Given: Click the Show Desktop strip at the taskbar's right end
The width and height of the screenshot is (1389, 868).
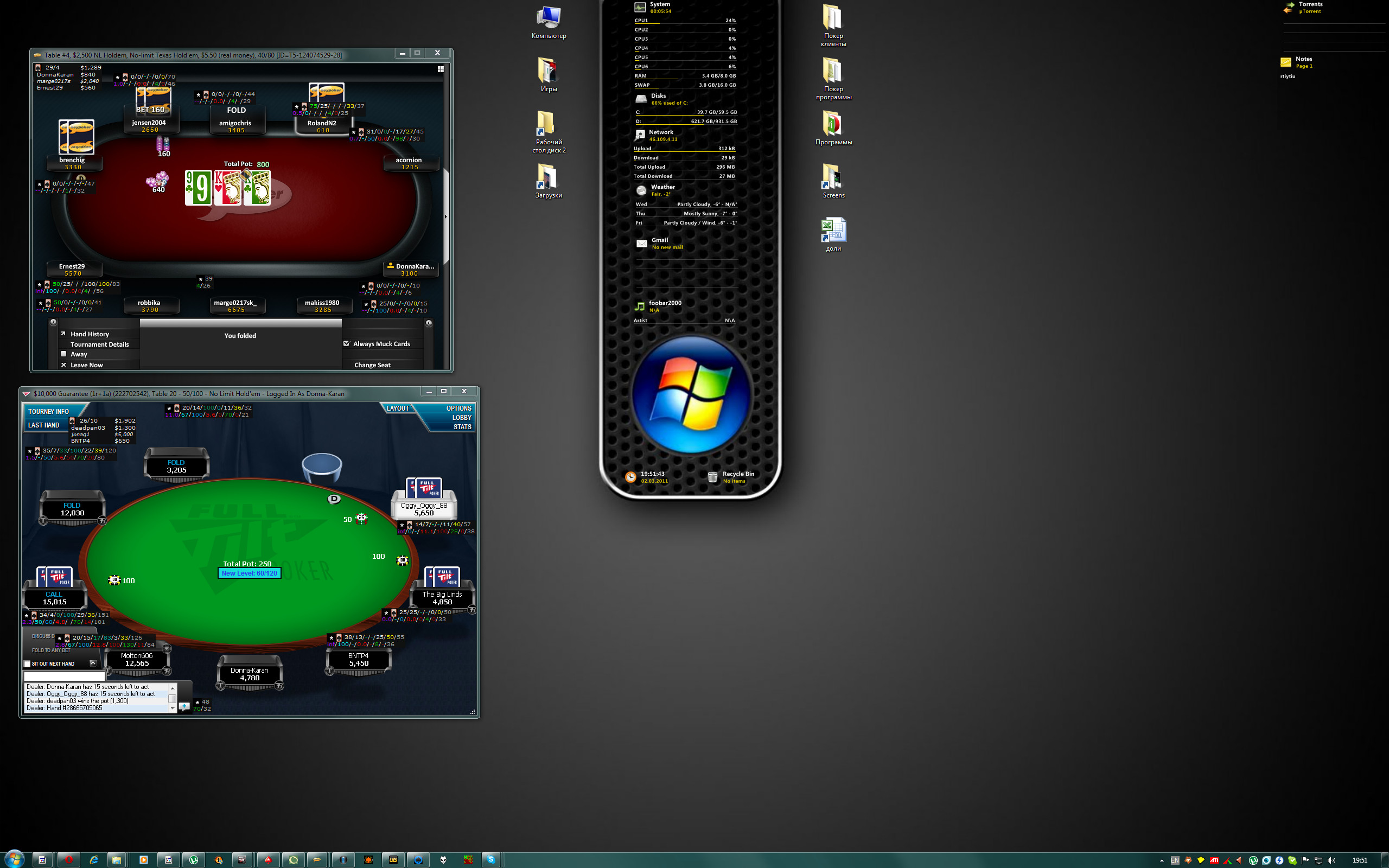Looking at the screenshot, I should coord(1385,859).
